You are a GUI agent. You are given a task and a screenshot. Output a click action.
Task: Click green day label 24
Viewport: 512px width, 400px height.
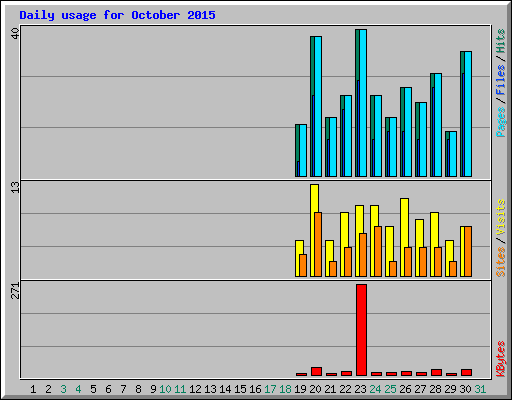375,389
